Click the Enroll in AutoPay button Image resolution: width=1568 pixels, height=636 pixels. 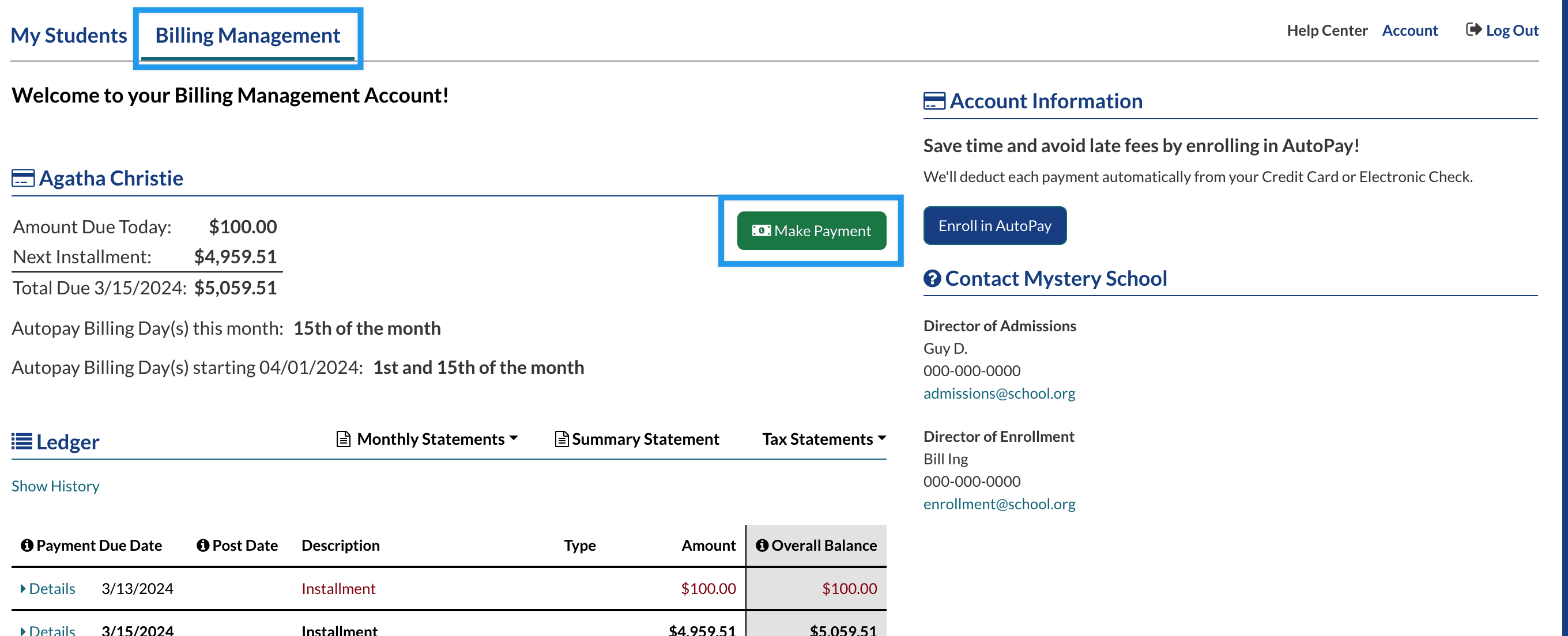[994, 226]
